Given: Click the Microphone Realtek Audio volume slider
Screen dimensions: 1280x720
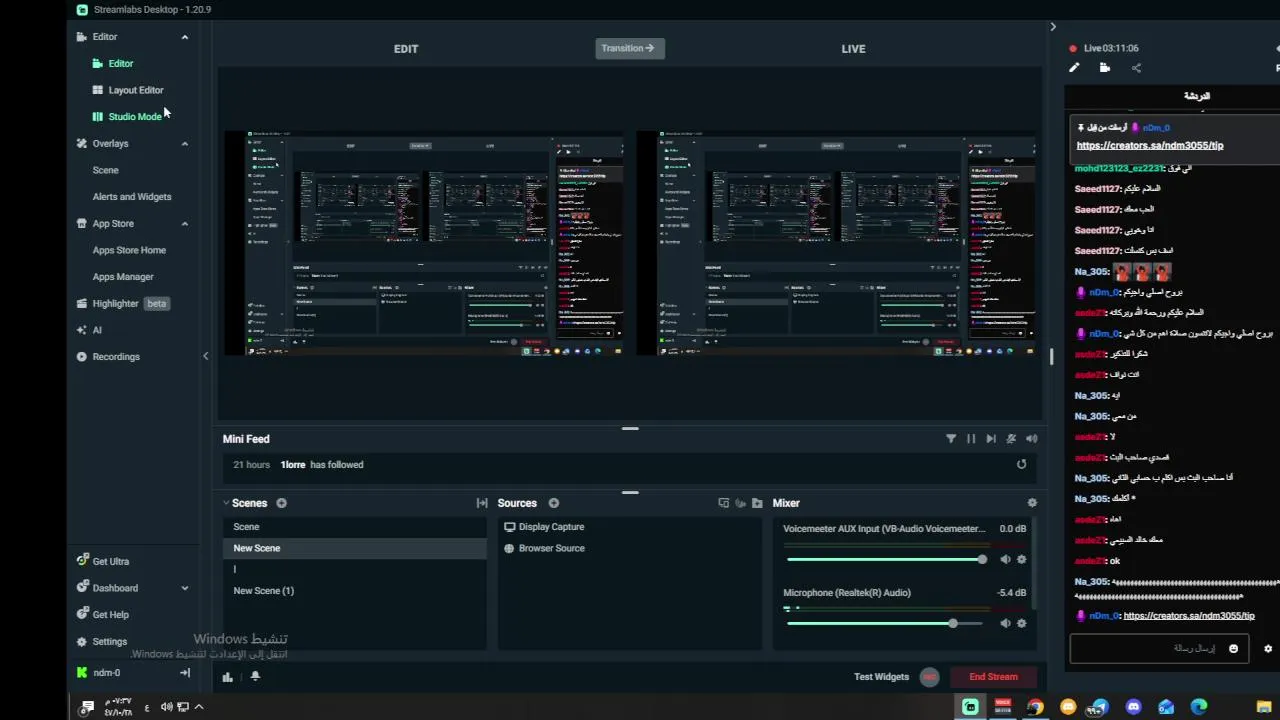Looking at the screenshot, I should 885,623.
